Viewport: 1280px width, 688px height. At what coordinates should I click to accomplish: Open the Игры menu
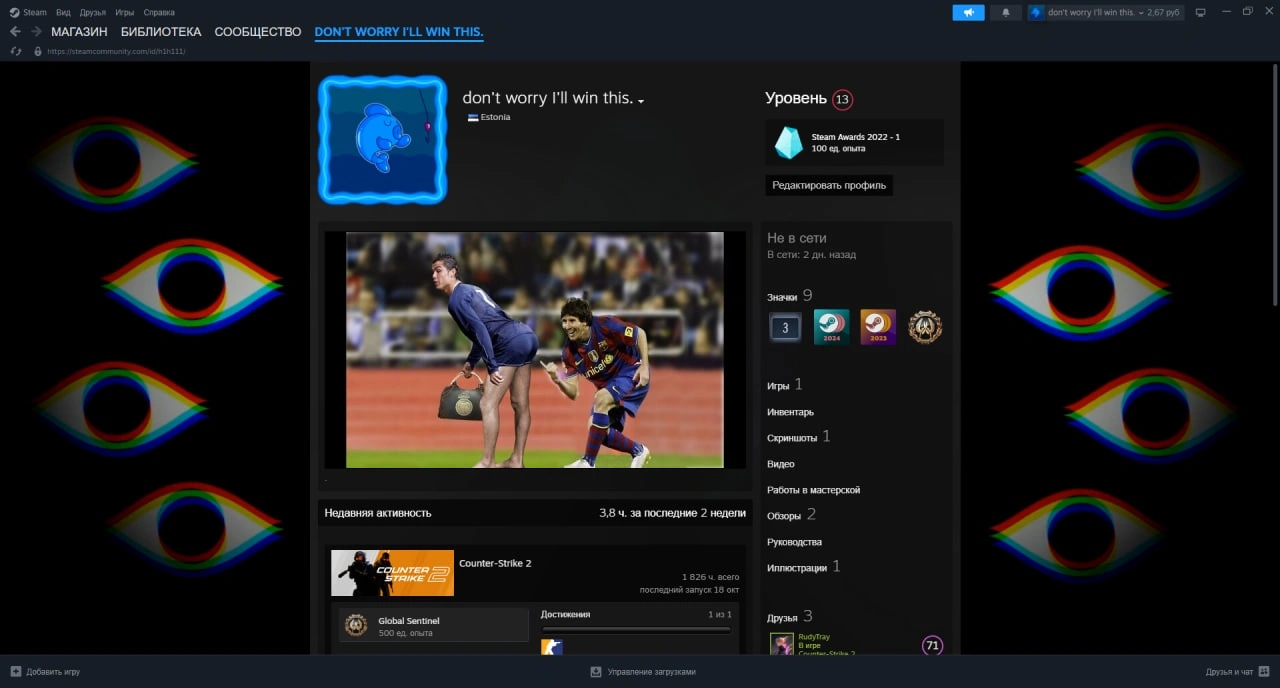125,13
